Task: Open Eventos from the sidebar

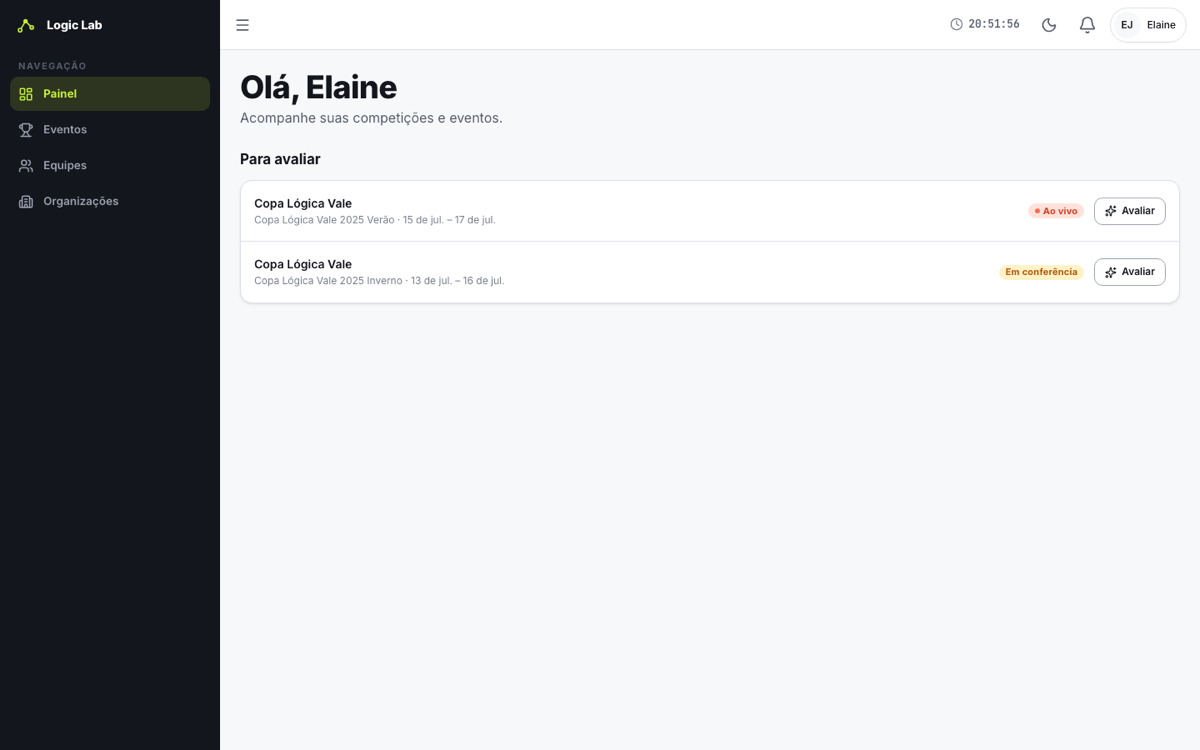Action: [x=110, y=130]
